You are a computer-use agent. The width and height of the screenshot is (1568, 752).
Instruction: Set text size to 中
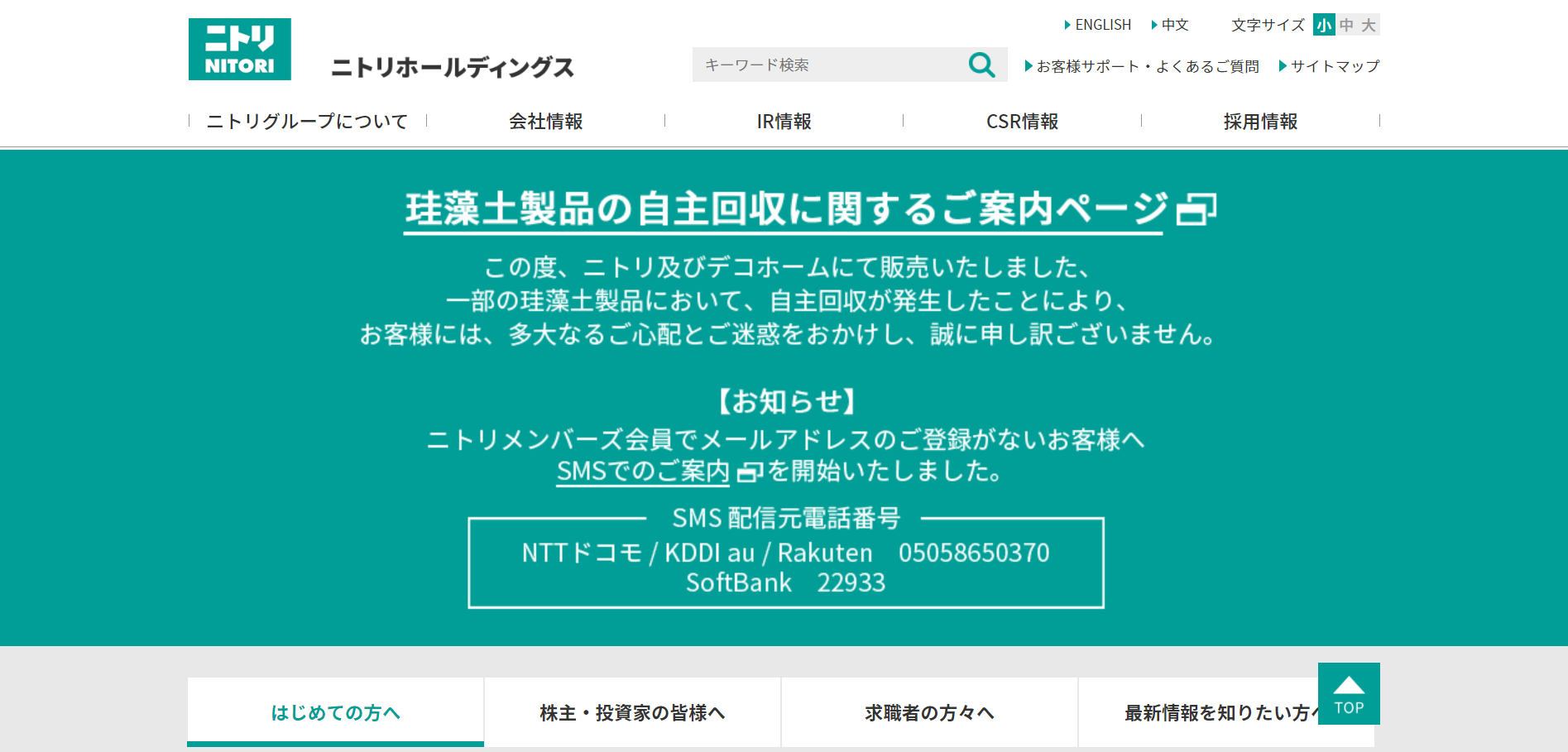click(1346, 25)
